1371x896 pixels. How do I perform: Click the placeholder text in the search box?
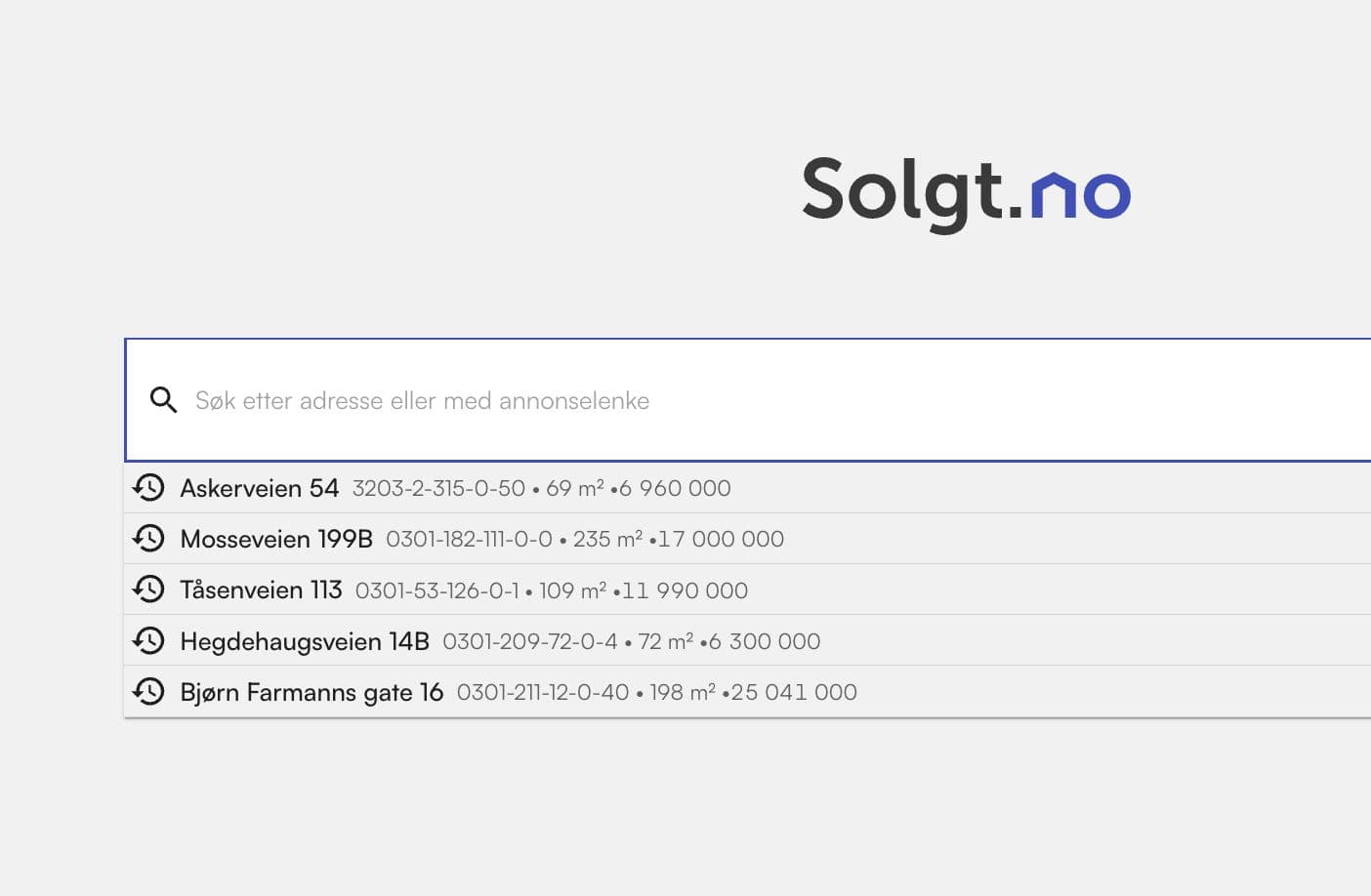422,400
